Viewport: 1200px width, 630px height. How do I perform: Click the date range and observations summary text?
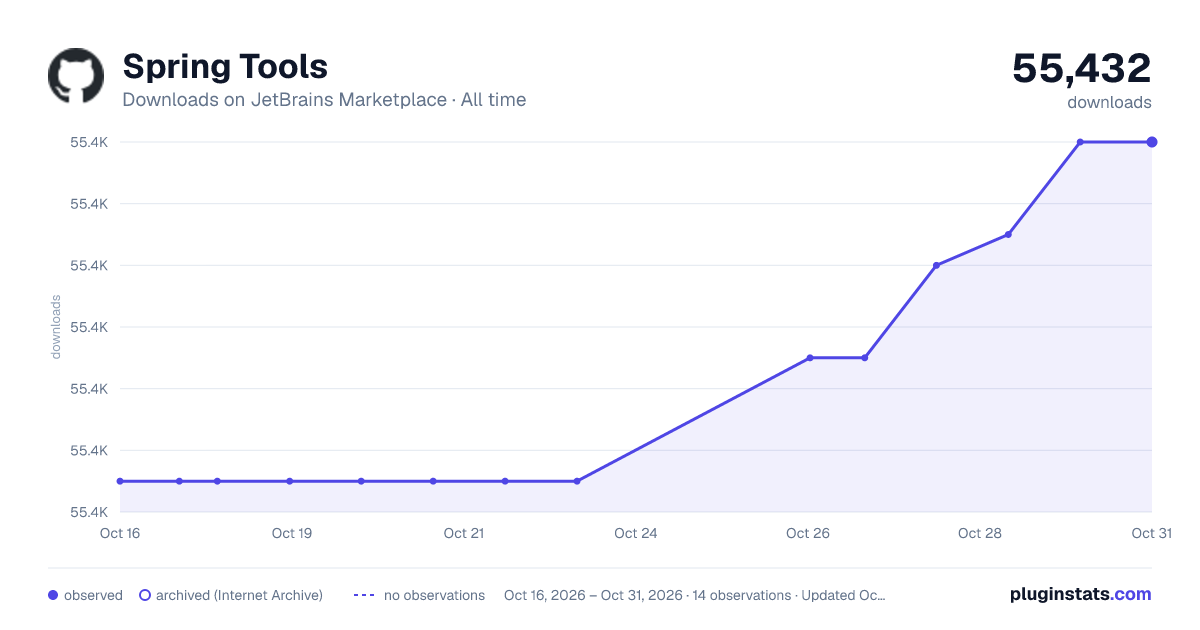point(695,595)
